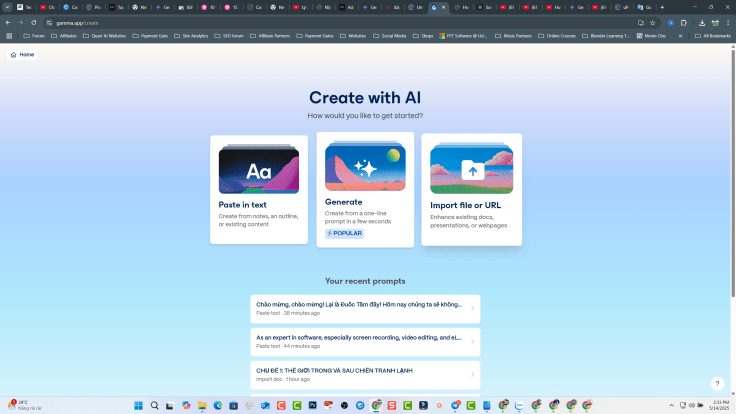Open the Windows Start menu
This screenshot has width=736, height=414.
139,405
